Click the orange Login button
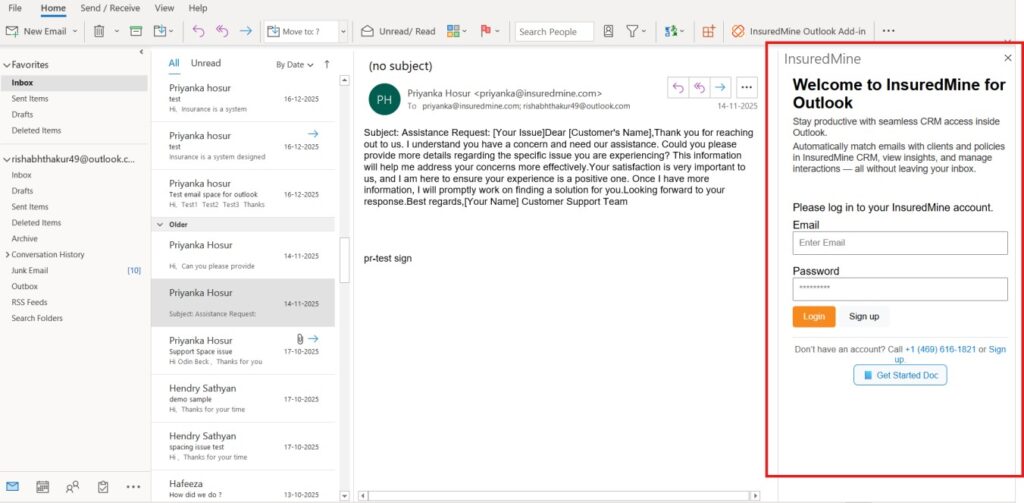The height and width of the screenshot is (503, 1024). (x=813, y=316)
